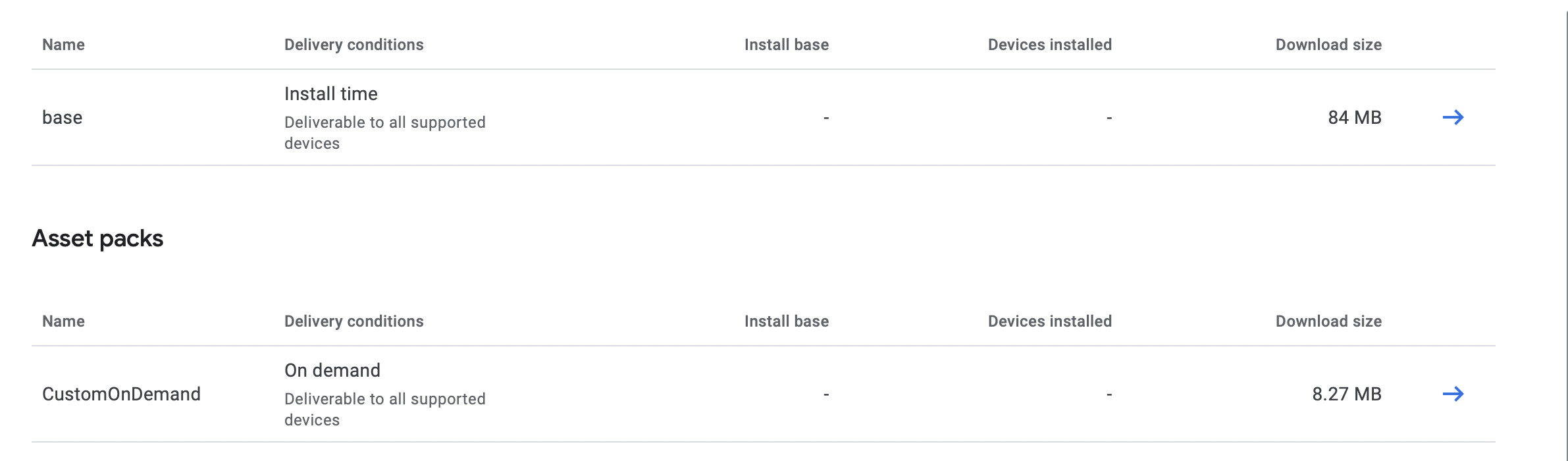The width and height of the screenshot is (1568, 461).
Task: Select the CustomOnDemand asset pack row
Action: 122,395
